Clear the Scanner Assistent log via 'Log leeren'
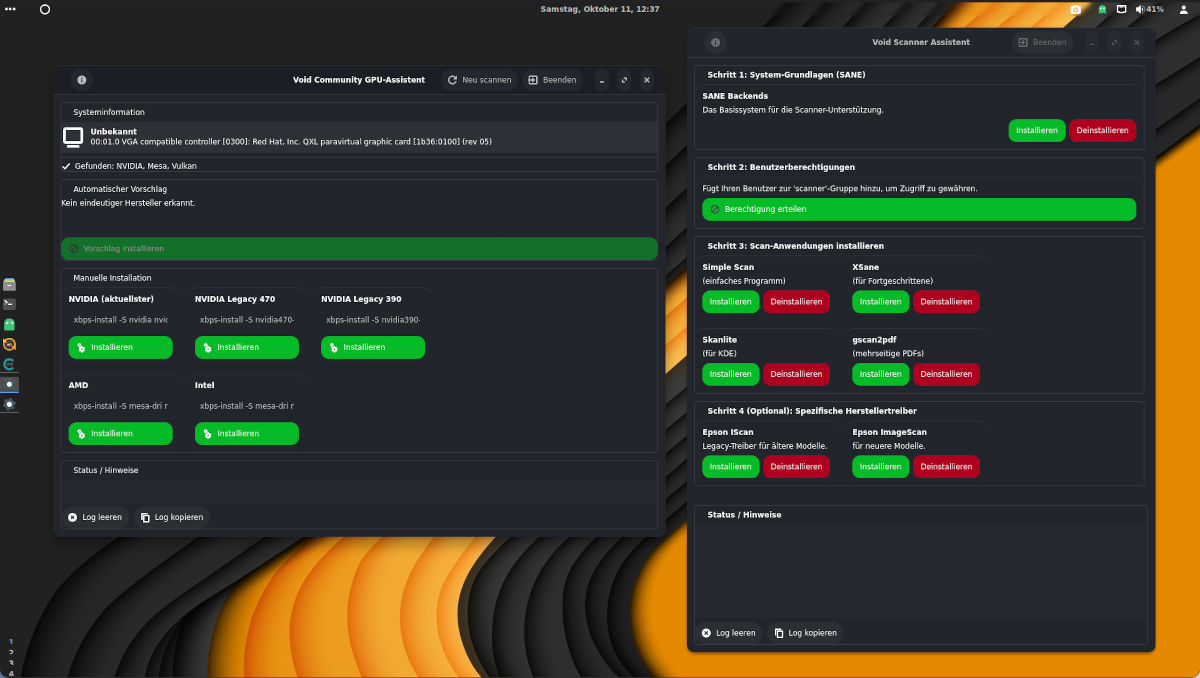 click(728, 633)
